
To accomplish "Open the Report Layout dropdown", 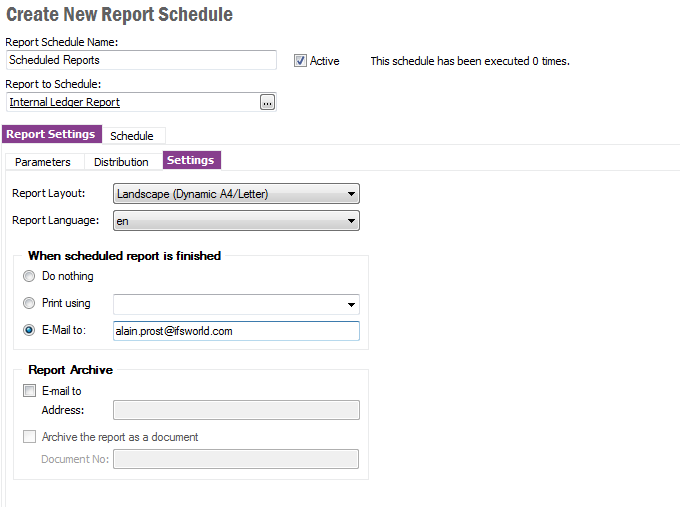I will pos(236,194).
